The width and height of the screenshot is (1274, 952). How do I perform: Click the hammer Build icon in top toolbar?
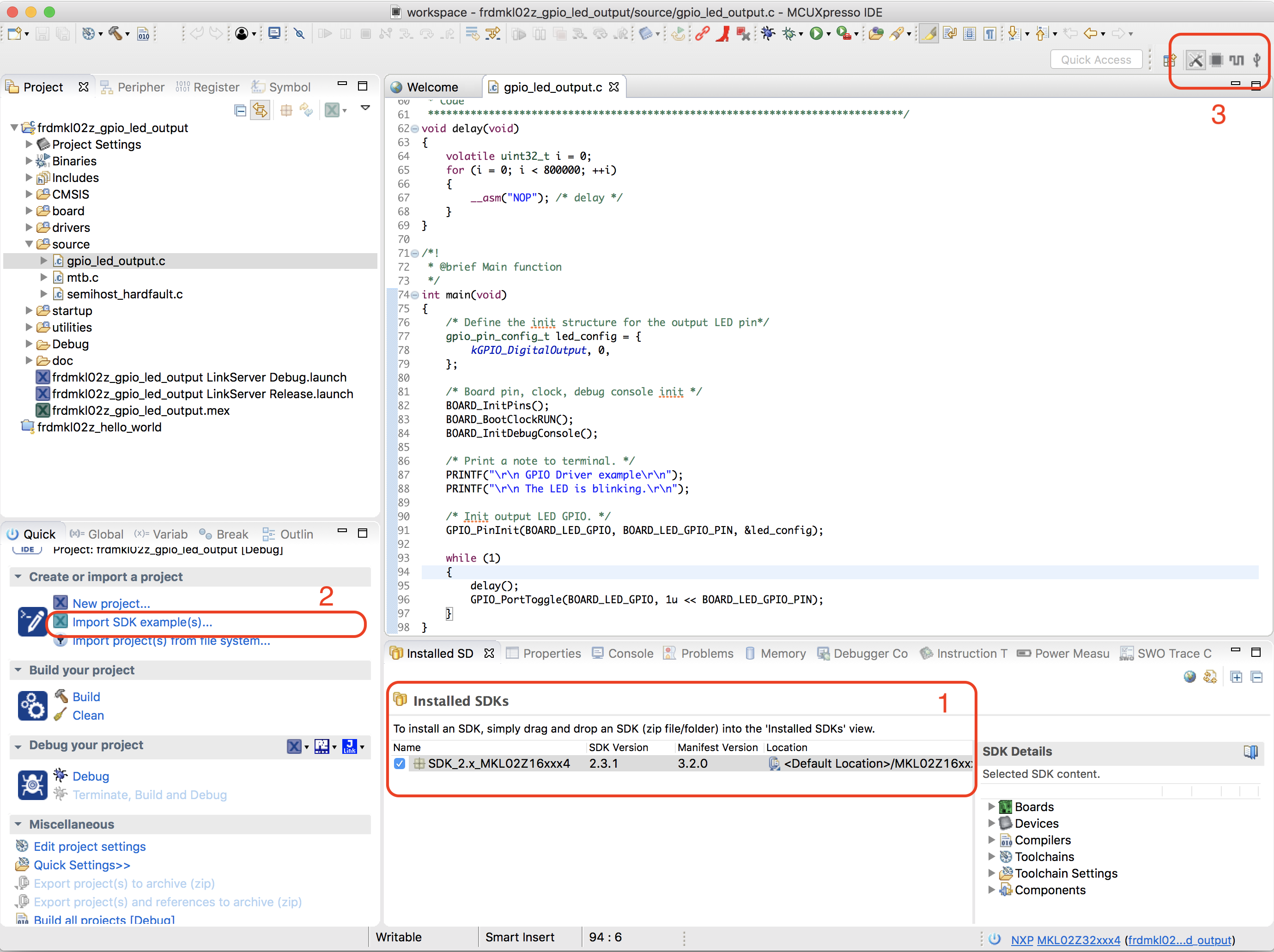115,33
